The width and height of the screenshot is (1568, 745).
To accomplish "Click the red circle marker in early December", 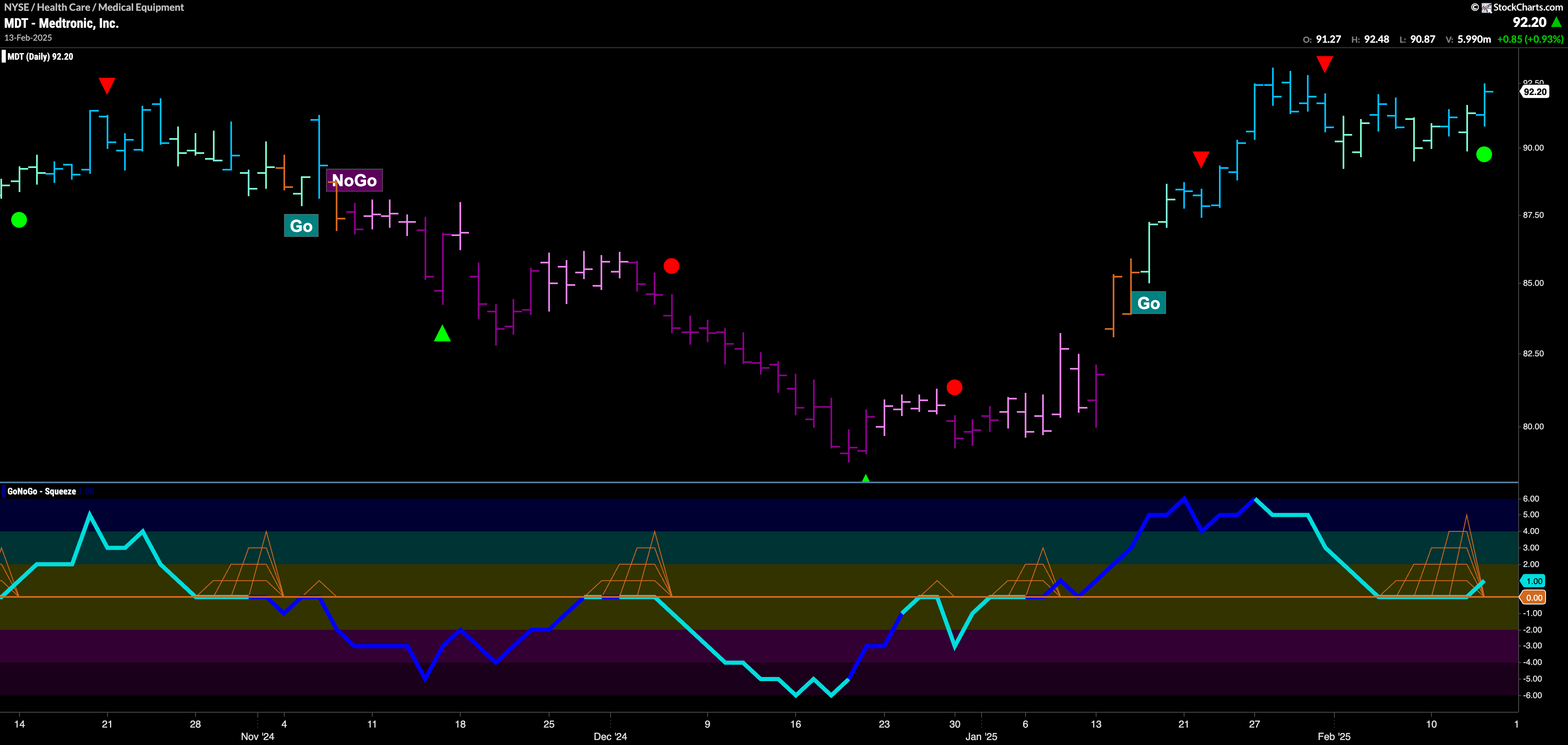I will coord(672,266).
